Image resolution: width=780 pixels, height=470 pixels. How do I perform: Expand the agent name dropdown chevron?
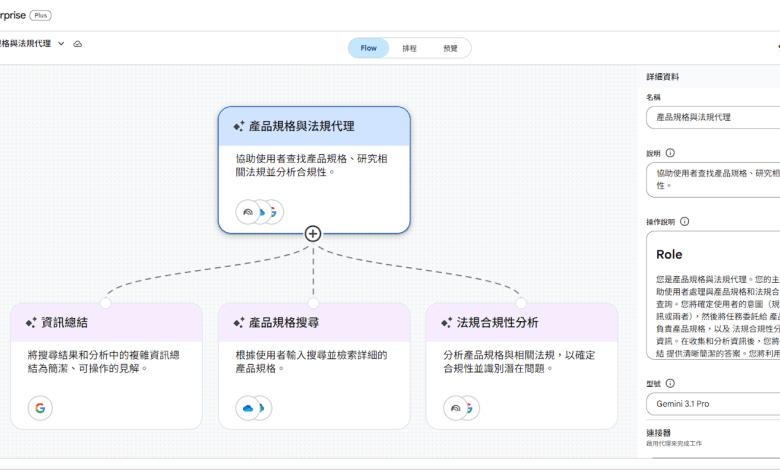tap(61, 44)
